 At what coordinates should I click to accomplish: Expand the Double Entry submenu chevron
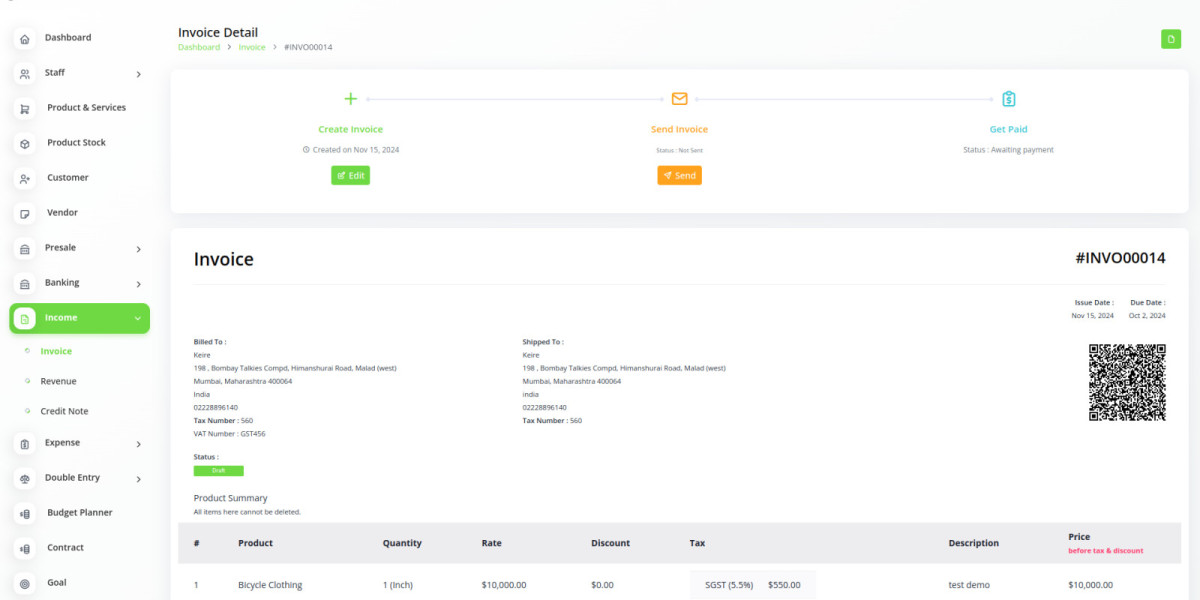[138, 479]
